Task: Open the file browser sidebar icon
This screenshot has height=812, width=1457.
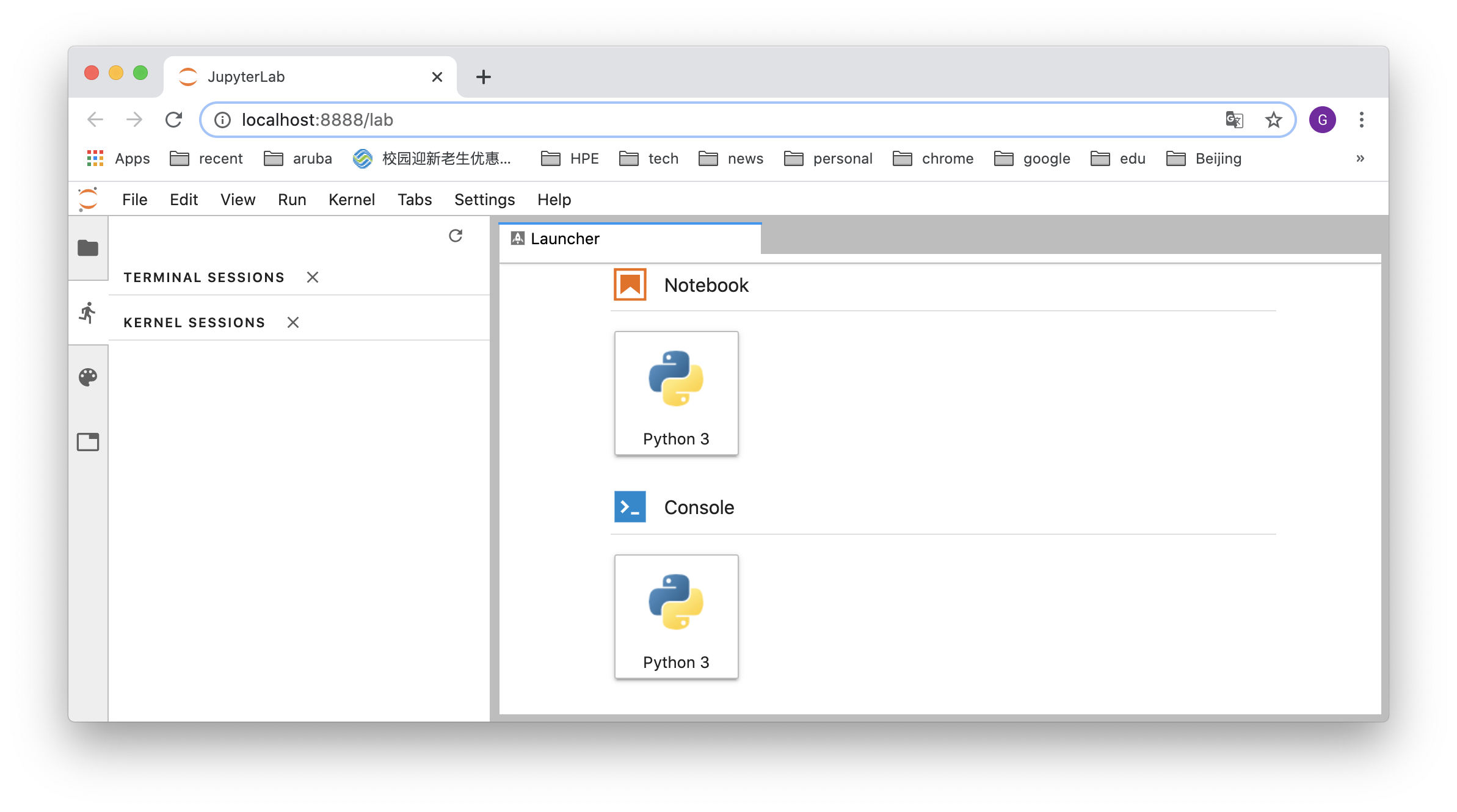Action: point(88,248)
